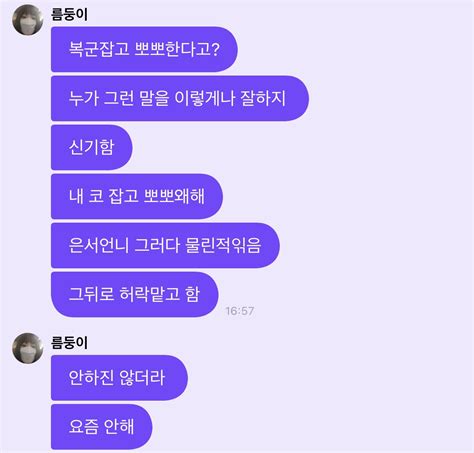474x453 pixels.
Task: Select the '은서언니 그러다 물린적있음' message
Action: pyautogui.click(x=165, y=245)
